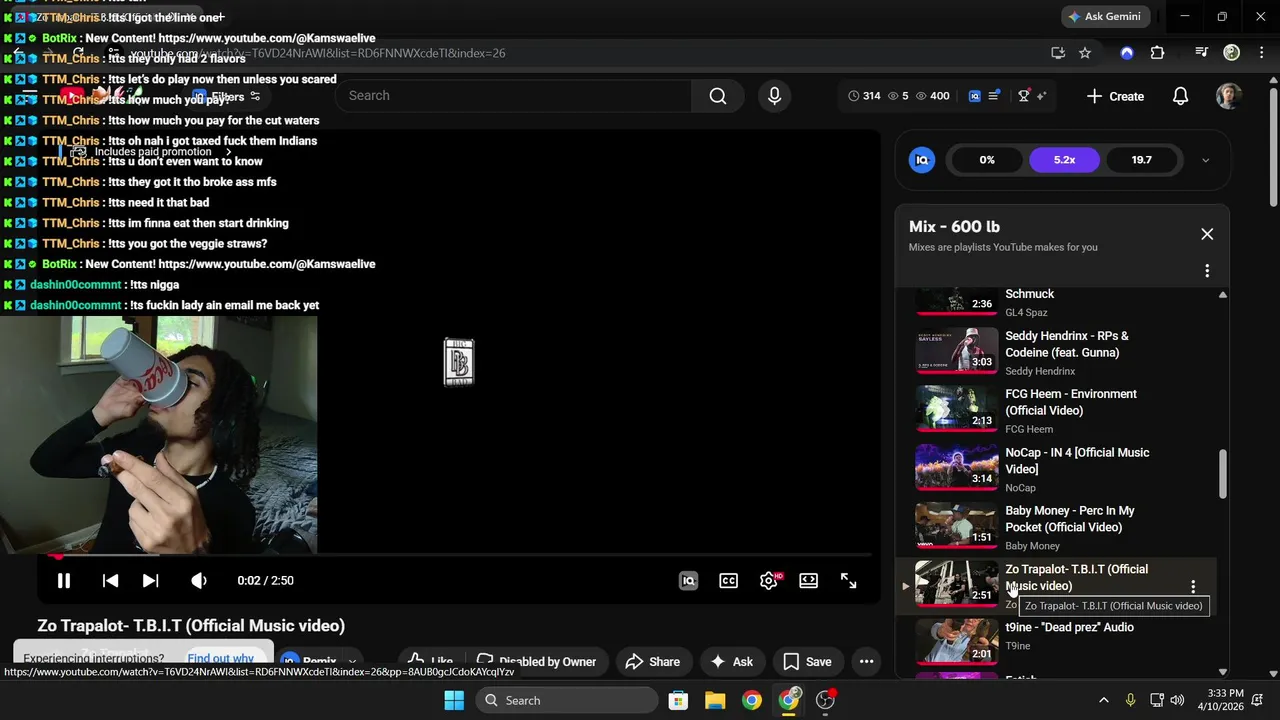Click Find out why link
Viewport: 1280px width, 720px height.
point(220,659)
